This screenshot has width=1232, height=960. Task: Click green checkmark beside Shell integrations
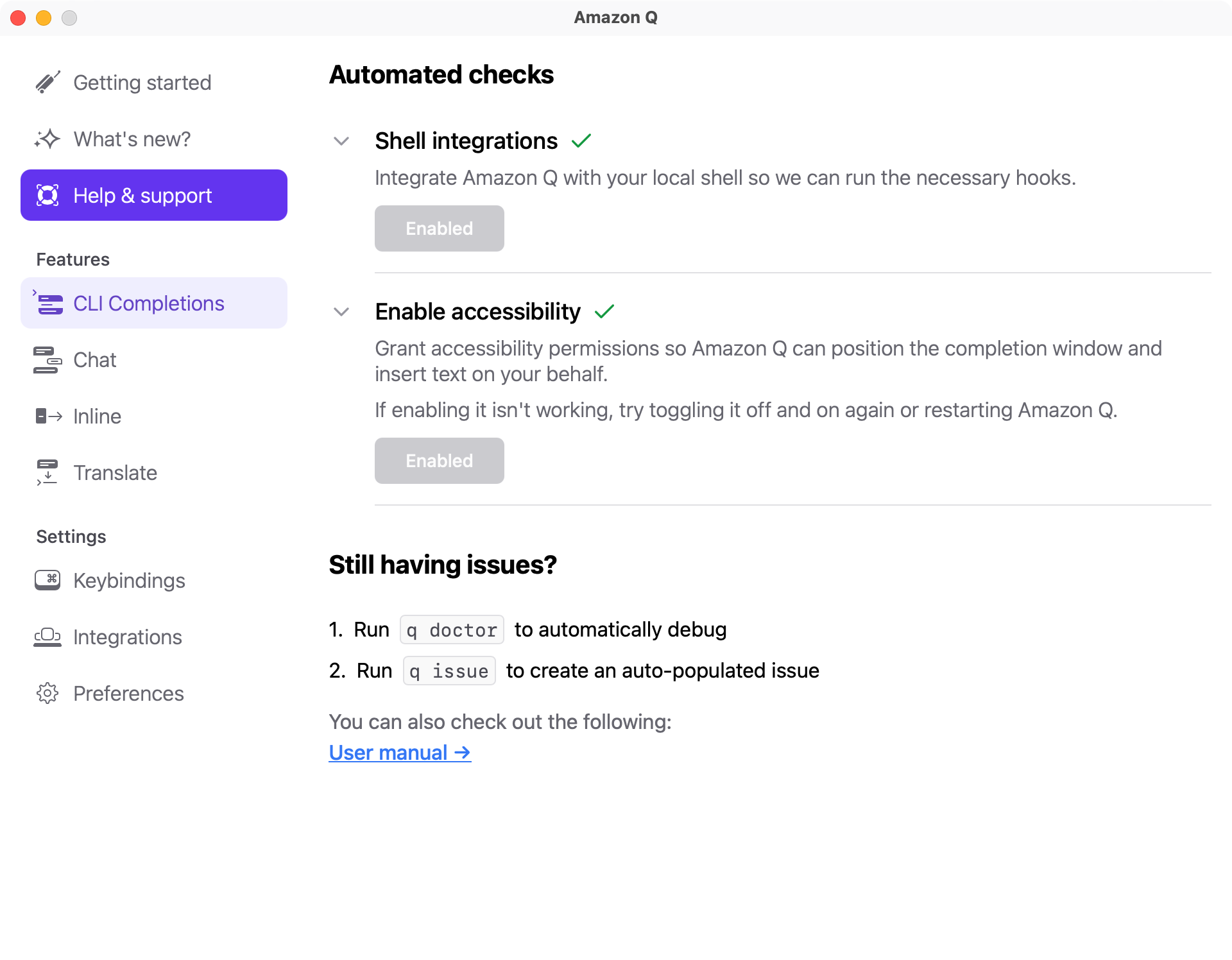tap(581, 141)
